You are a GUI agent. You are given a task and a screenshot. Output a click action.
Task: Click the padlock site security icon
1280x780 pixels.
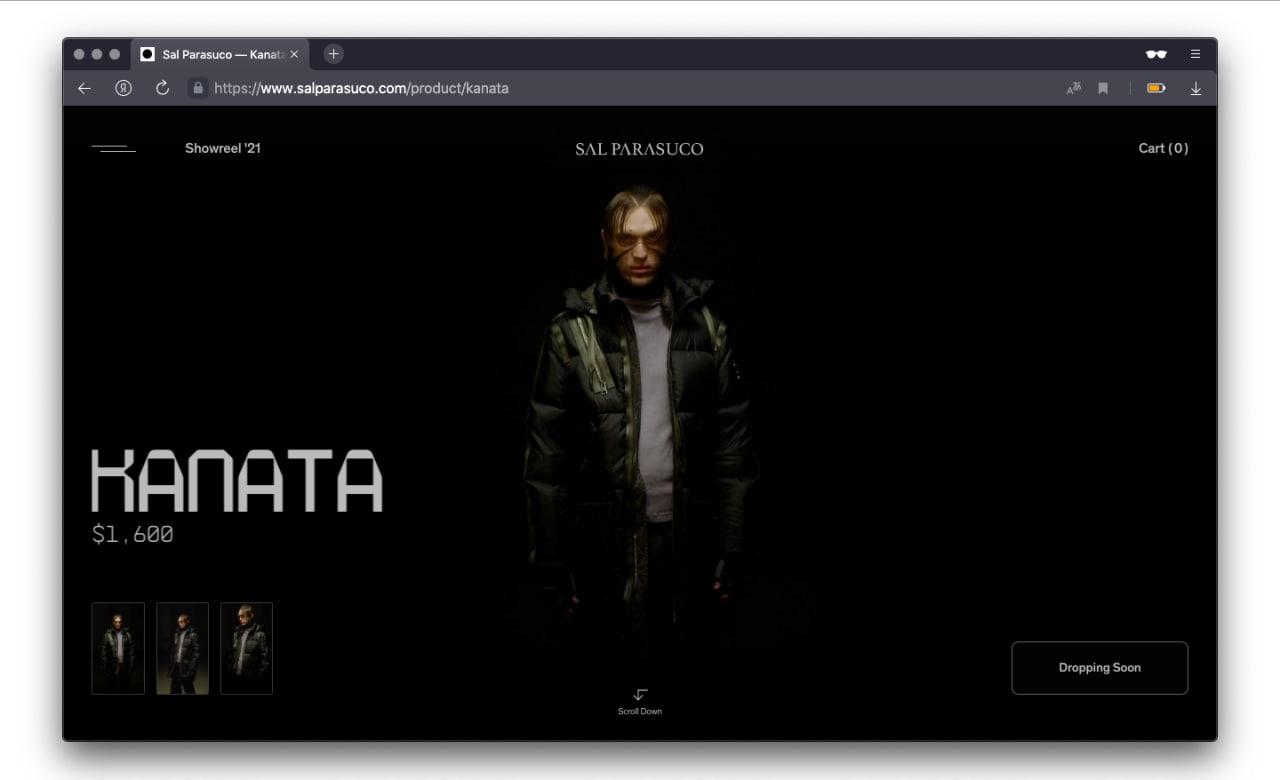click(x=198, y=88)
